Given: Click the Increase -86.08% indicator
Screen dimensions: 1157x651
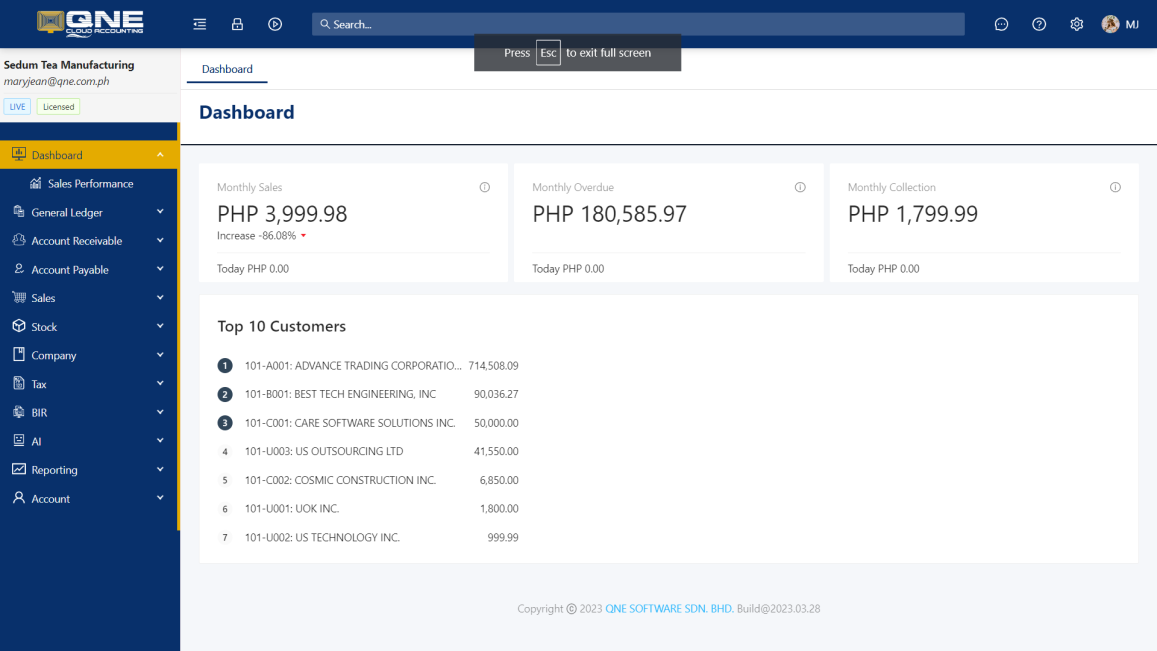Looking at the screenshot, I should pyautogui.click(x=261, y=235).
